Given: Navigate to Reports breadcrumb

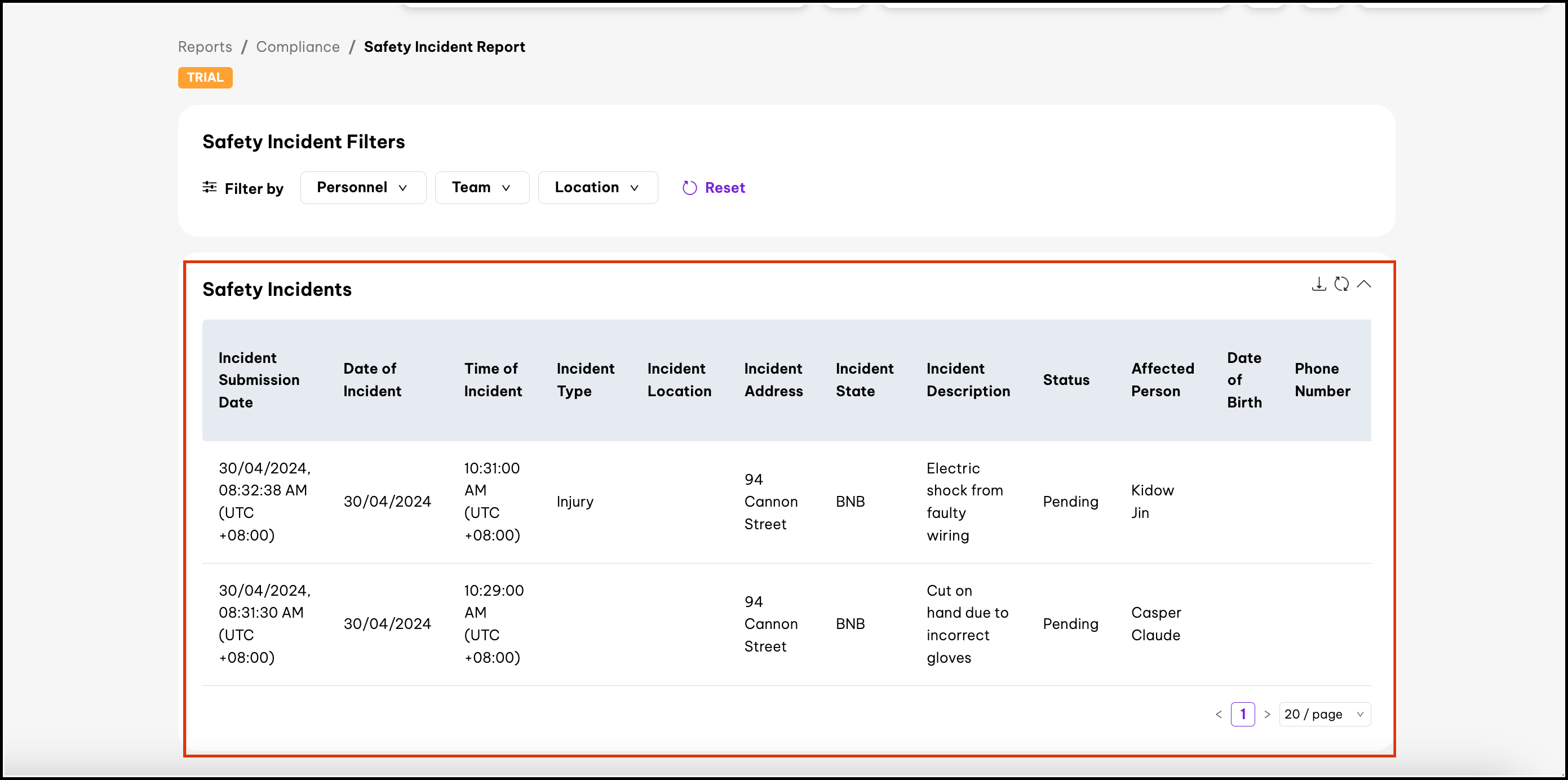Looking at the screenshot, I should [x=205, y=47].
